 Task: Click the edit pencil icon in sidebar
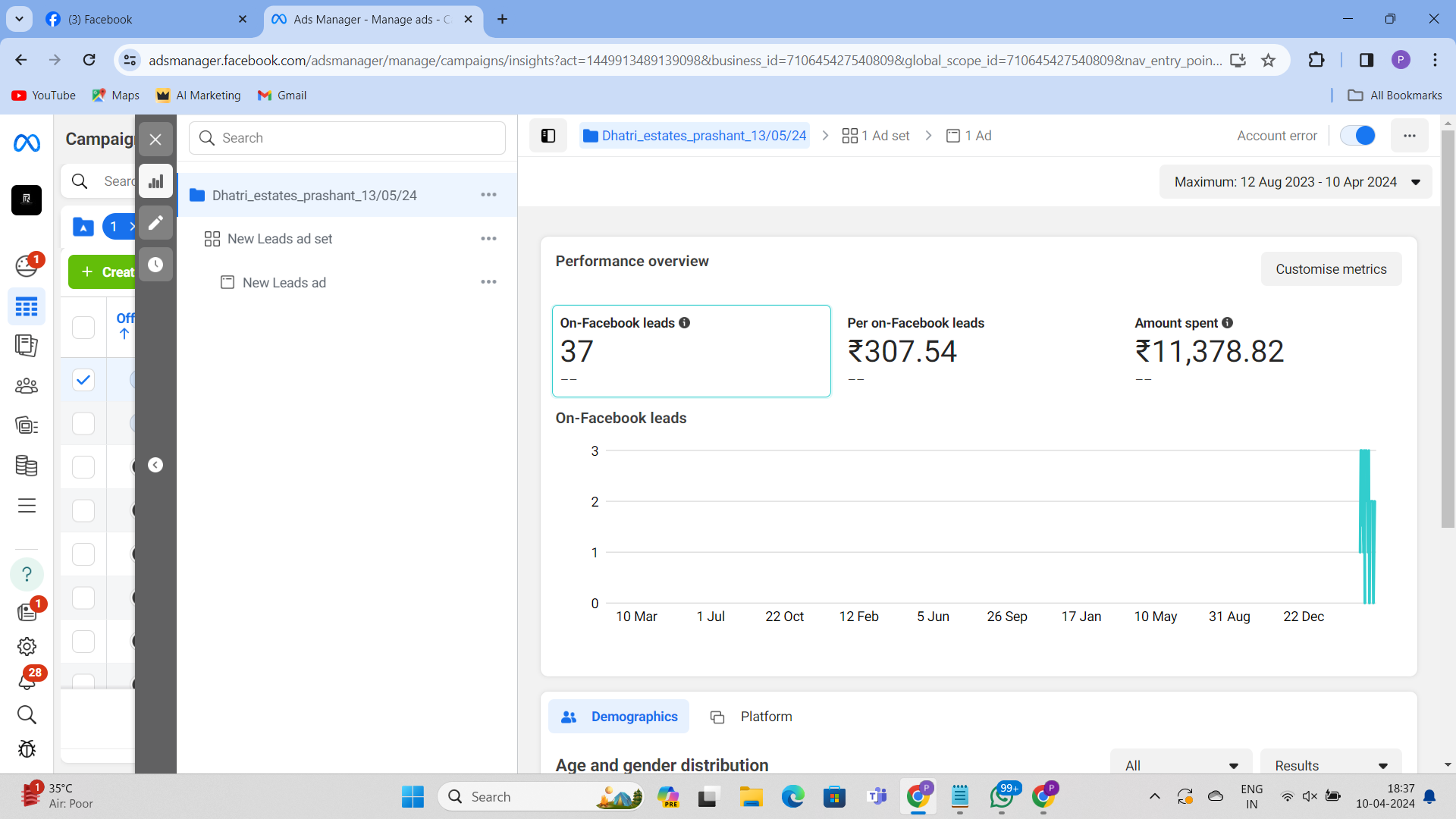(156, 222)
